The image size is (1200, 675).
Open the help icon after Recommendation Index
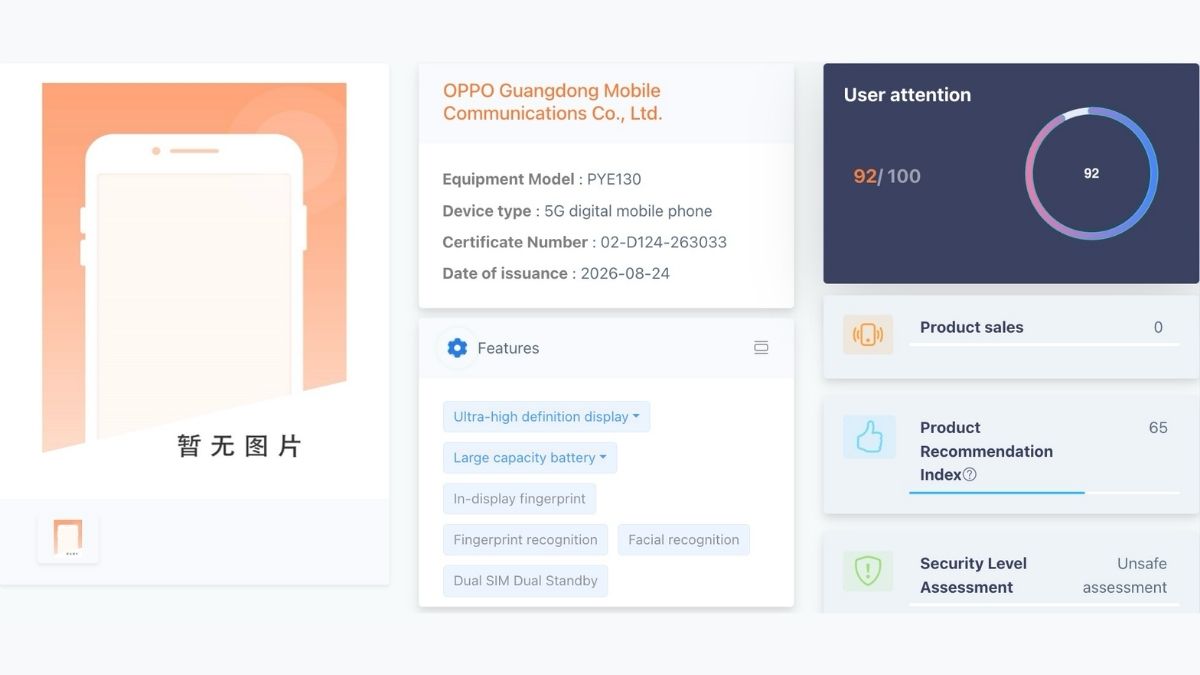click(x=969, y=475)
